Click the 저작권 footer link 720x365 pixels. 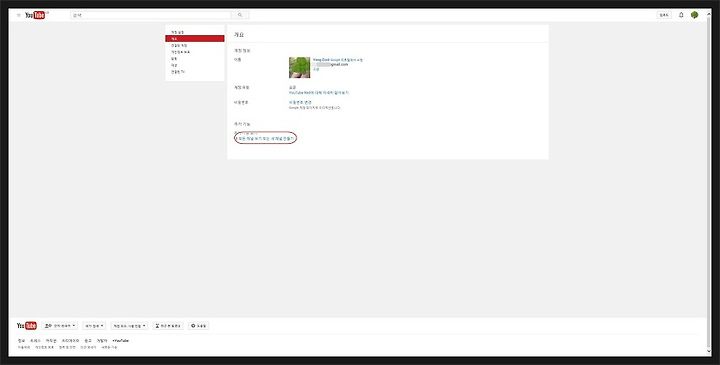[51, 341]
